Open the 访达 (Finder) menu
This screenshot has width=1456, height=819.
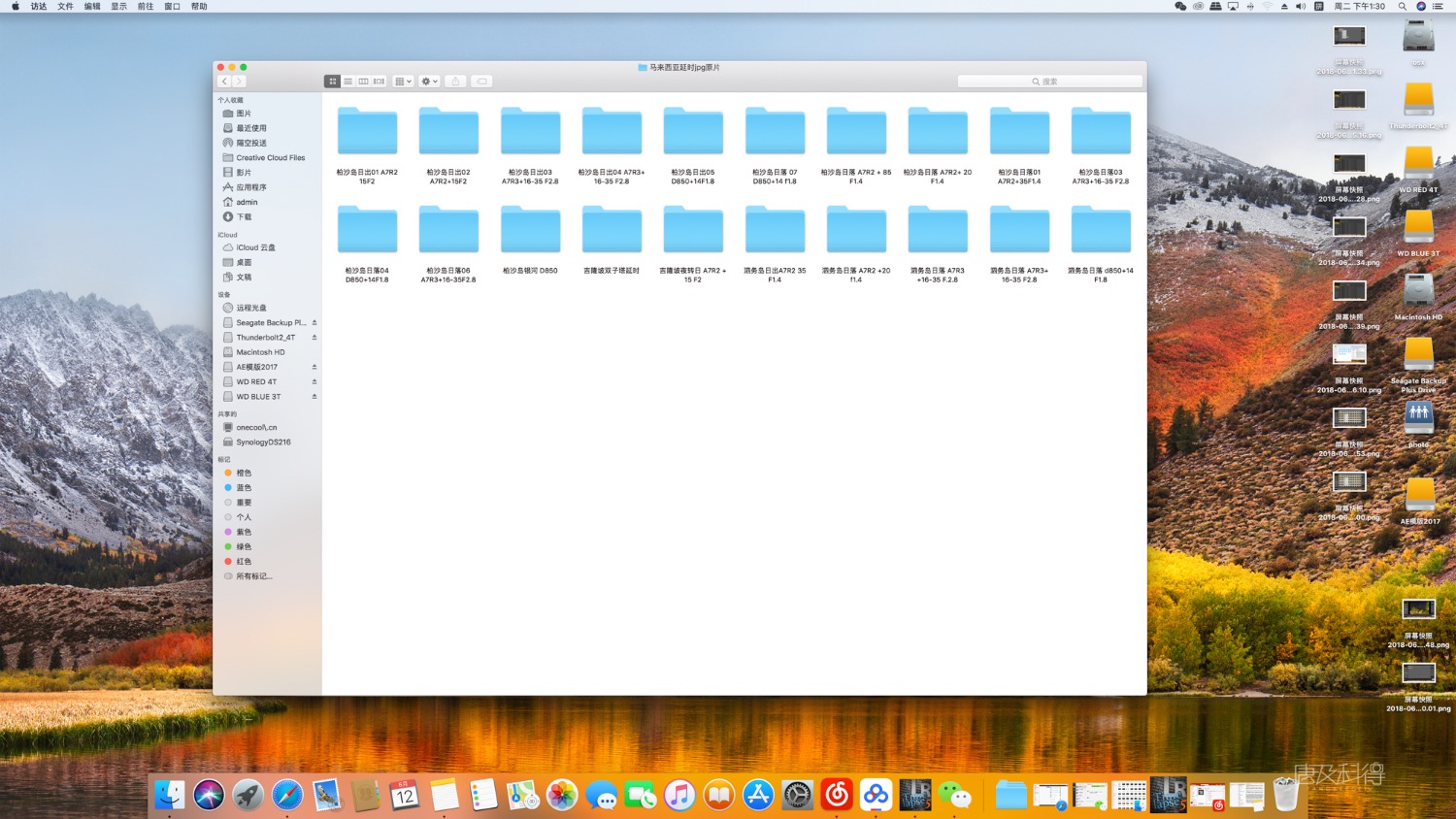[39, 6]
